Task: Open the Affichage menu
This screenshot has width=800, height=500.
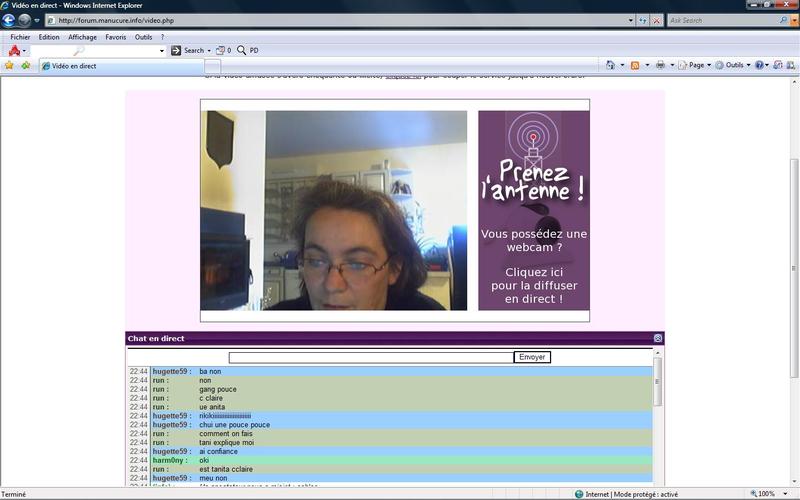Action: (82, 37)
